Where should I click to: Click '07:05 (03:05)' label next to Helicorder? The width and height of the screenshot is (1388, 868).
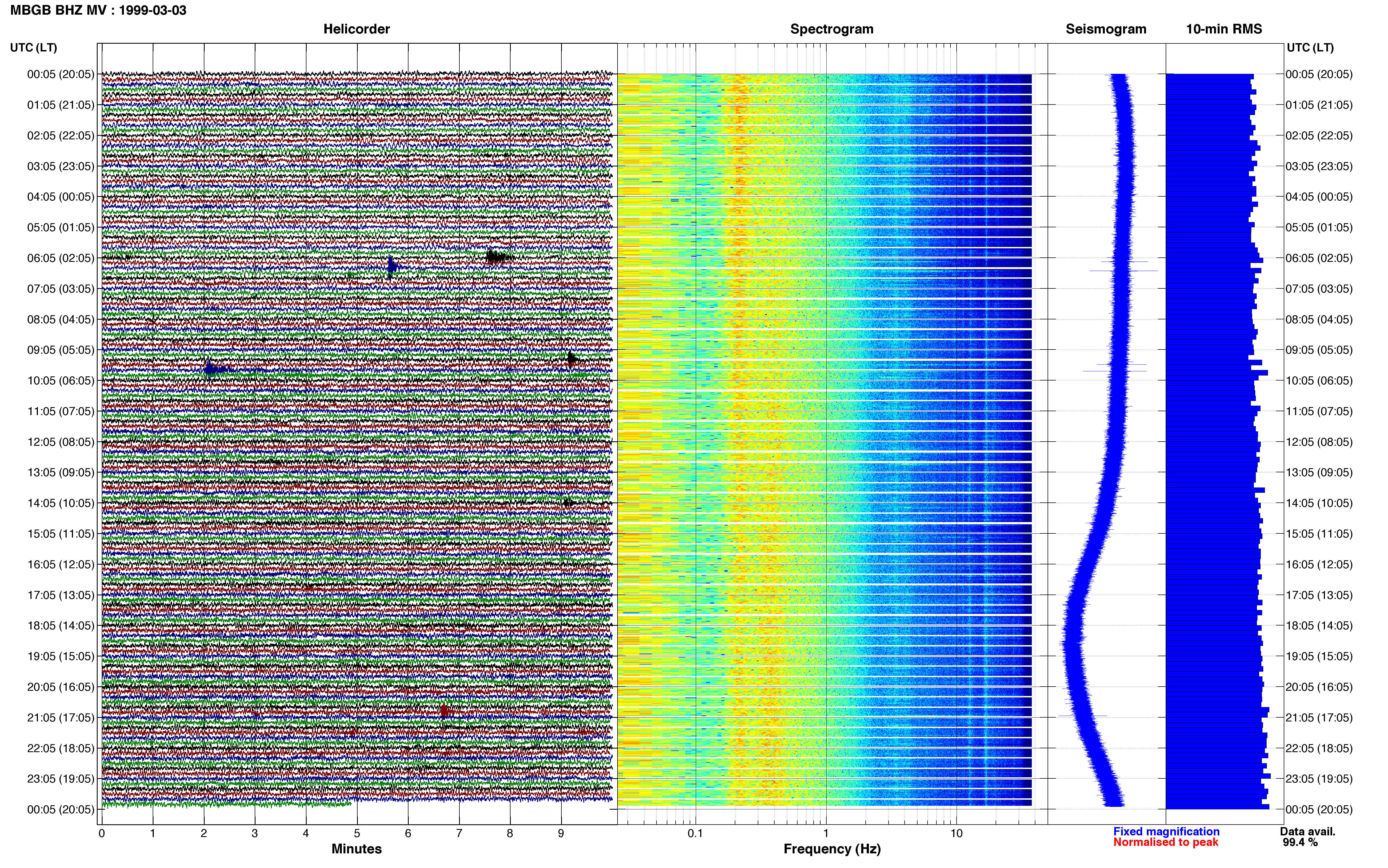[61, 289]
